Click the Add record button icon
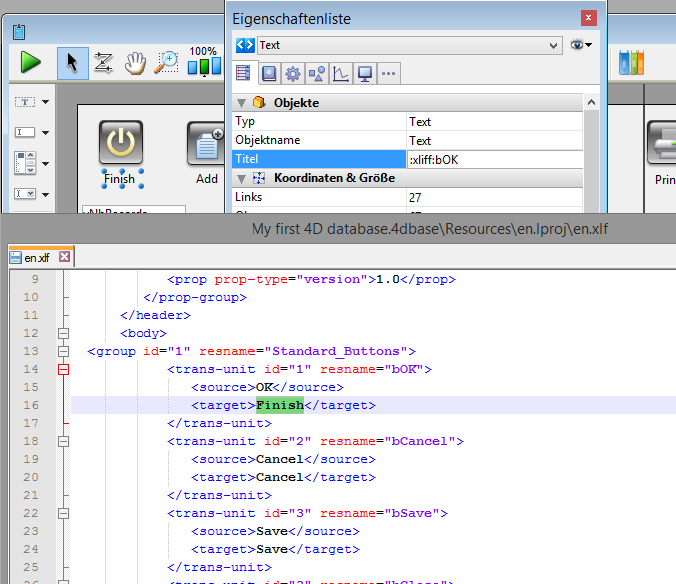Screen dimensions: 676x584 (207, 144)
